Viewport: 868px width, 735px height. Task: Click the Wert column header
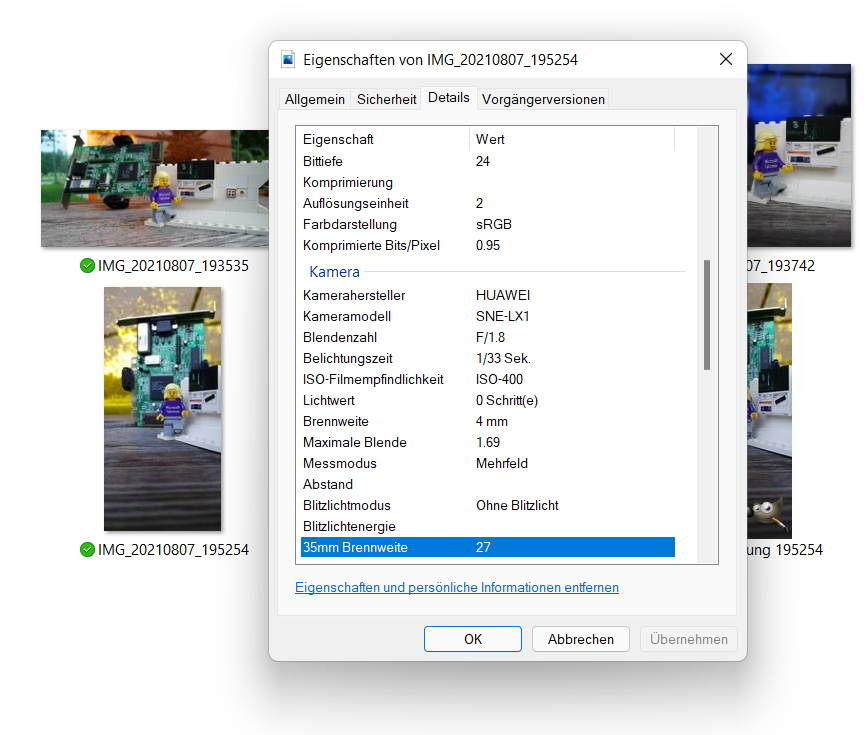(572, 139)
